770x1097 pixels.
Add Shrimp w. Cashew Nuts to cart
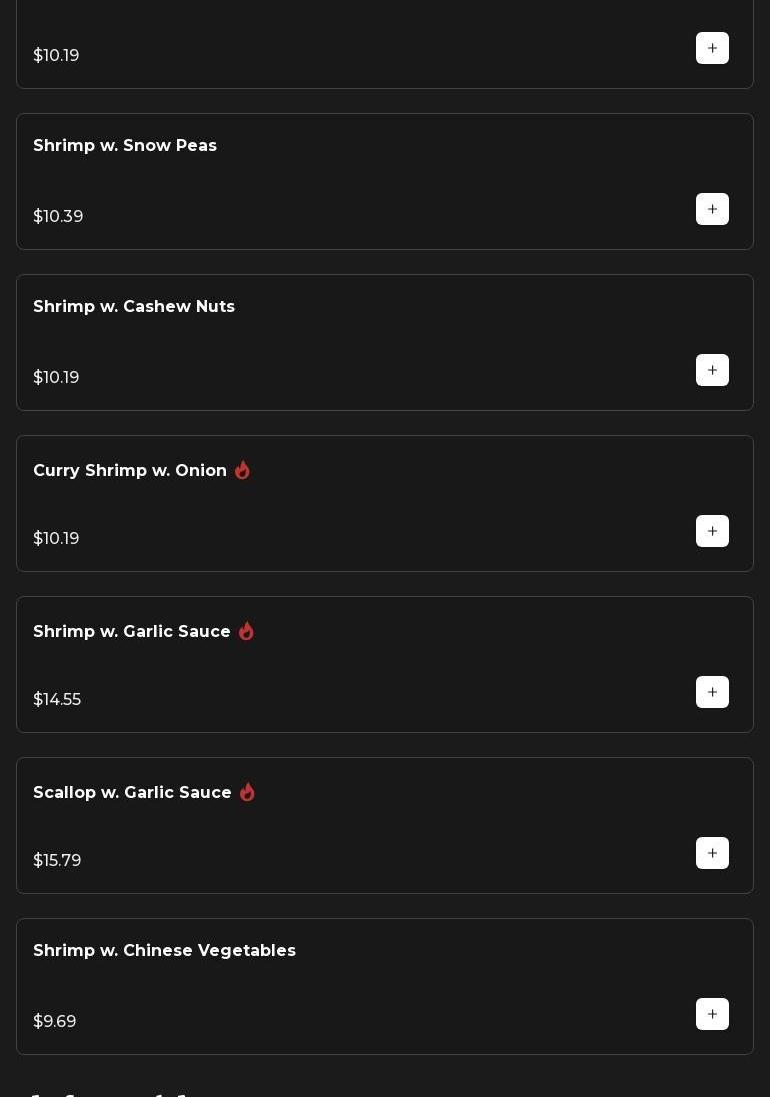click(x=712, y=370)
